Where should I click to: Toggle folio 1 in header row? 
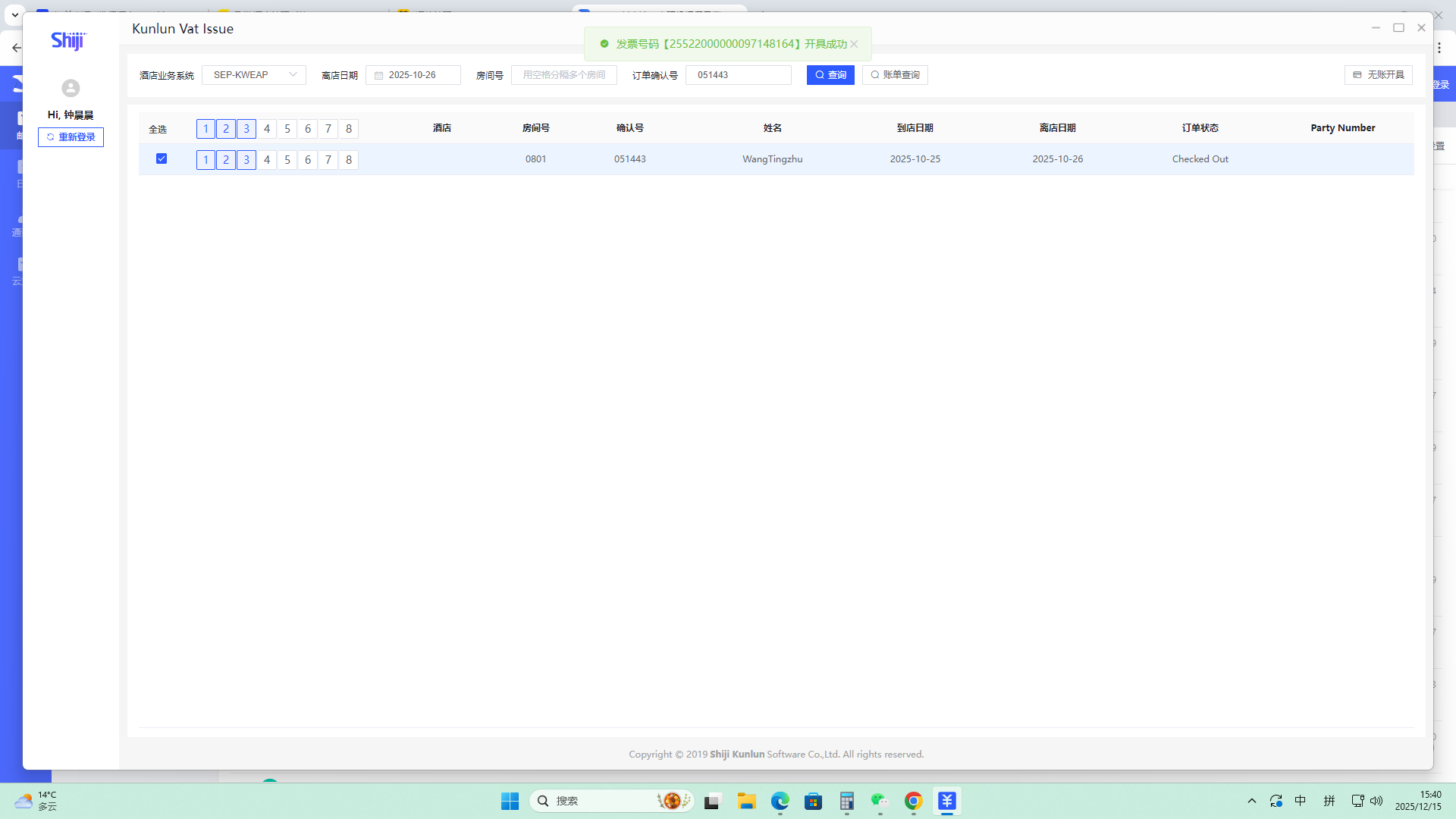(206, 129)
